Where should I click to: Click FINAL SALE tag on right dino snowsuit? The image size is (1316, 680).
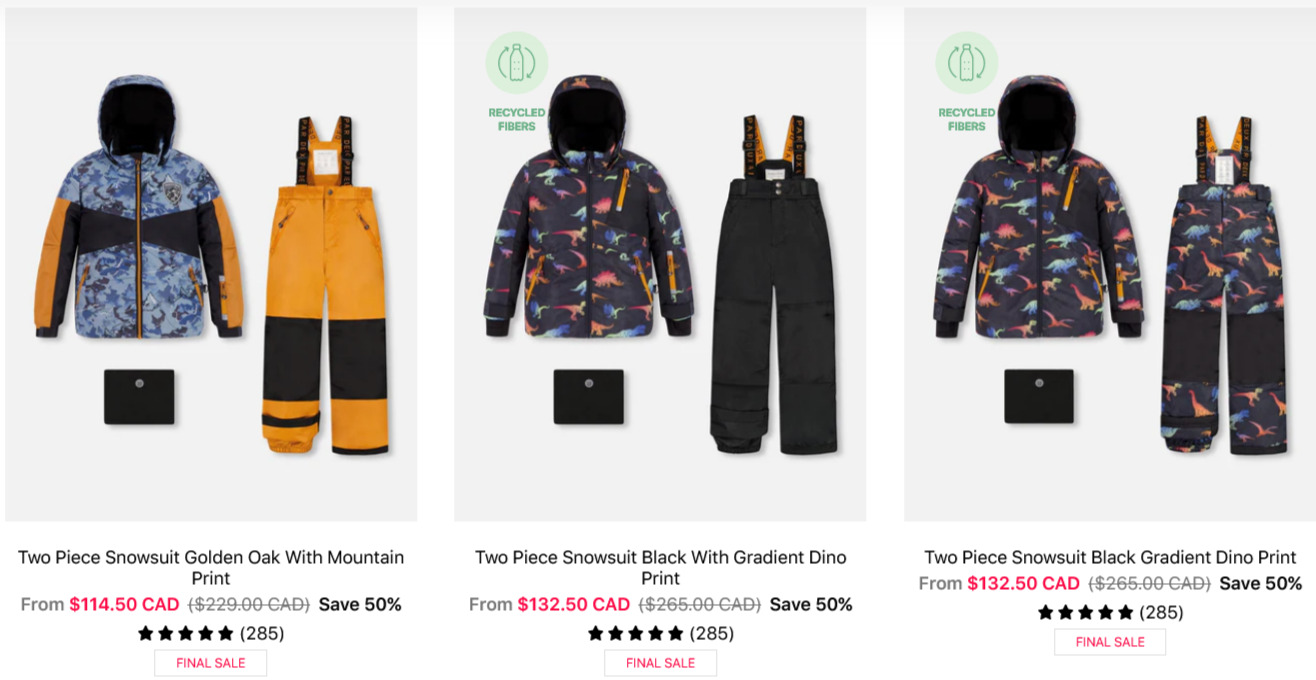click(x=1110, y=642)
